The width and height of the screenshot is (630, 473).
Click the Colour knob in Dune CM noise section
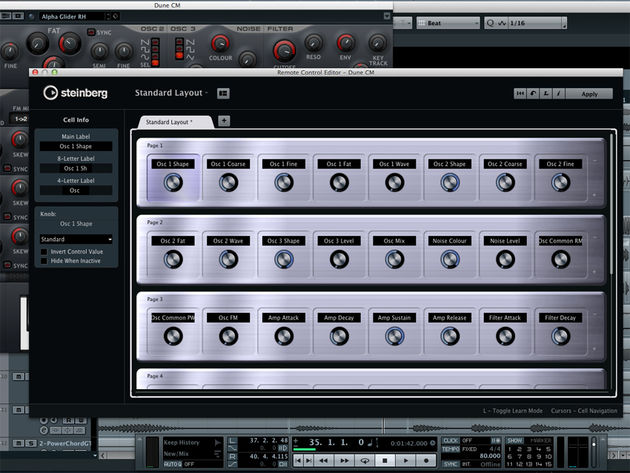click(x=220, y=43)
